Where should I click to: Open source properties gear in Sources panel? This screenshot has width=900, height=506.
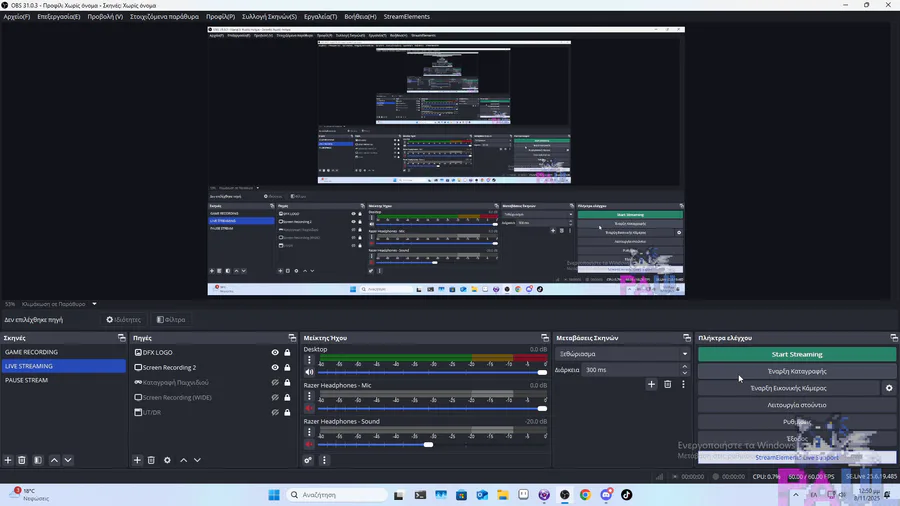tap(167, 460)
